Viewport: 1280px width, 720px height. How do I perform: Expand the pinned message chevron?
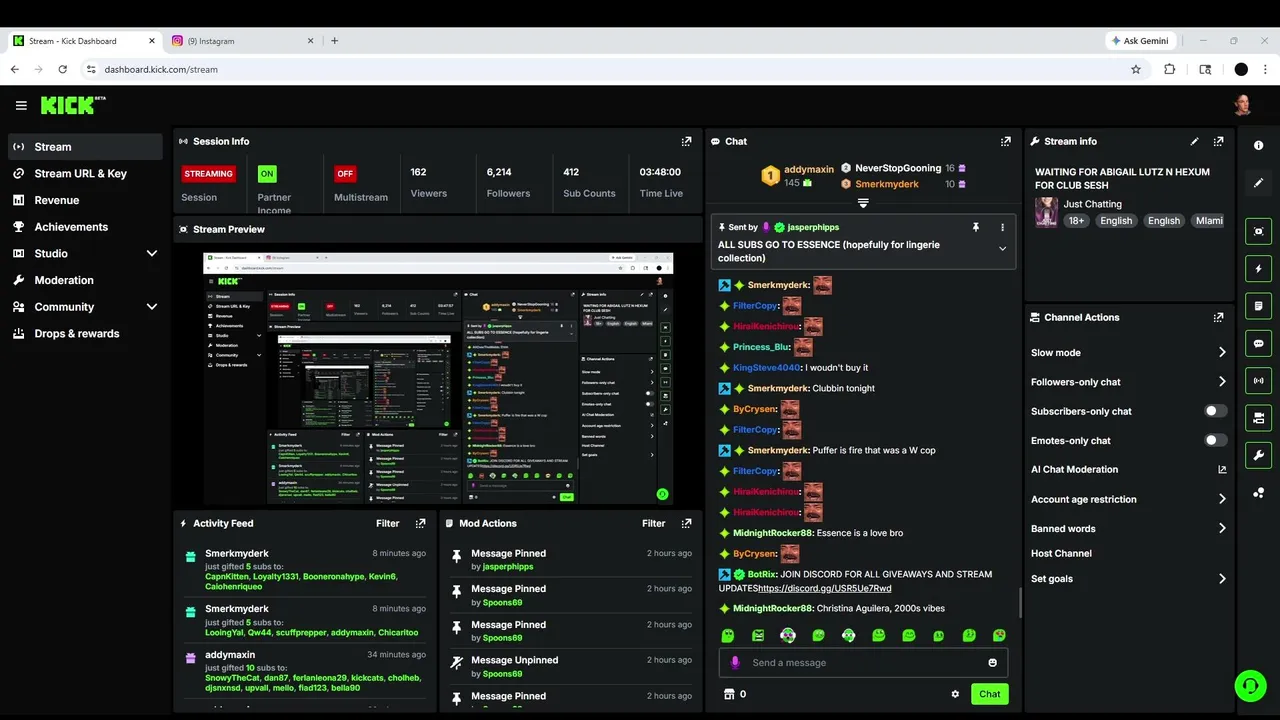(1002, 250)
